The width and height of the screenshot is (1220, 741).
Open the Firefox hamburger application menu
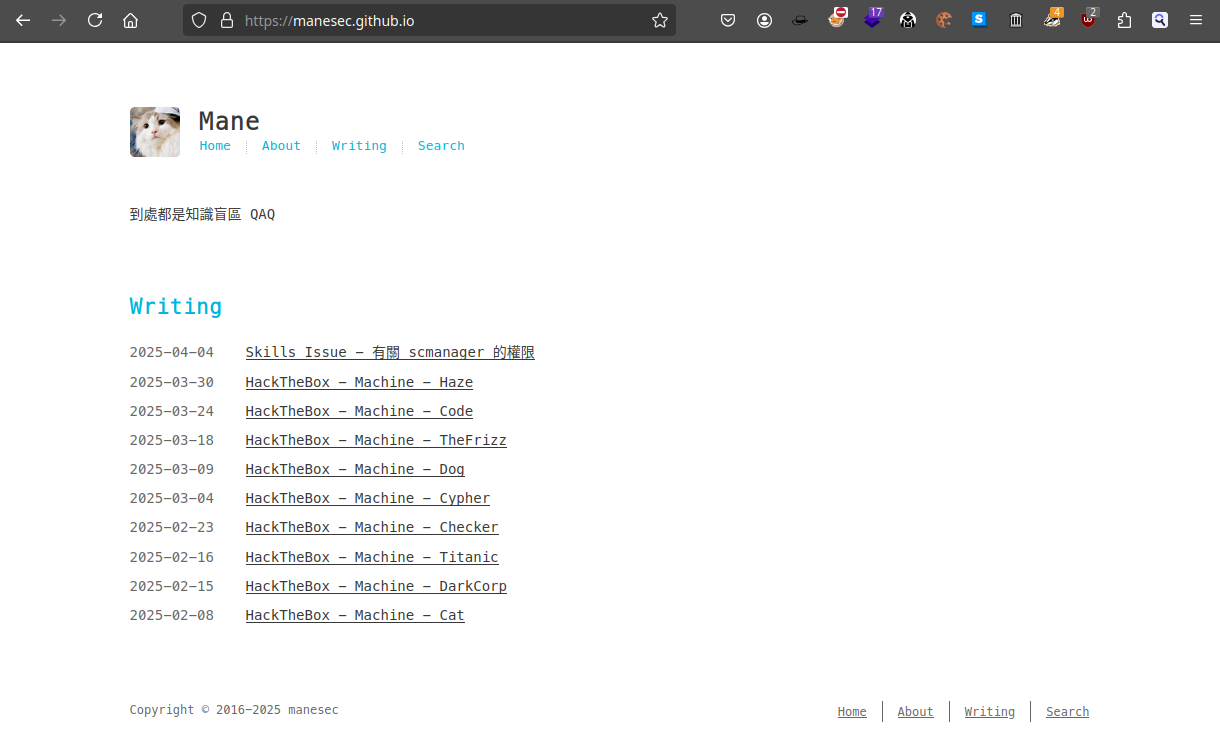(1196, 20)
